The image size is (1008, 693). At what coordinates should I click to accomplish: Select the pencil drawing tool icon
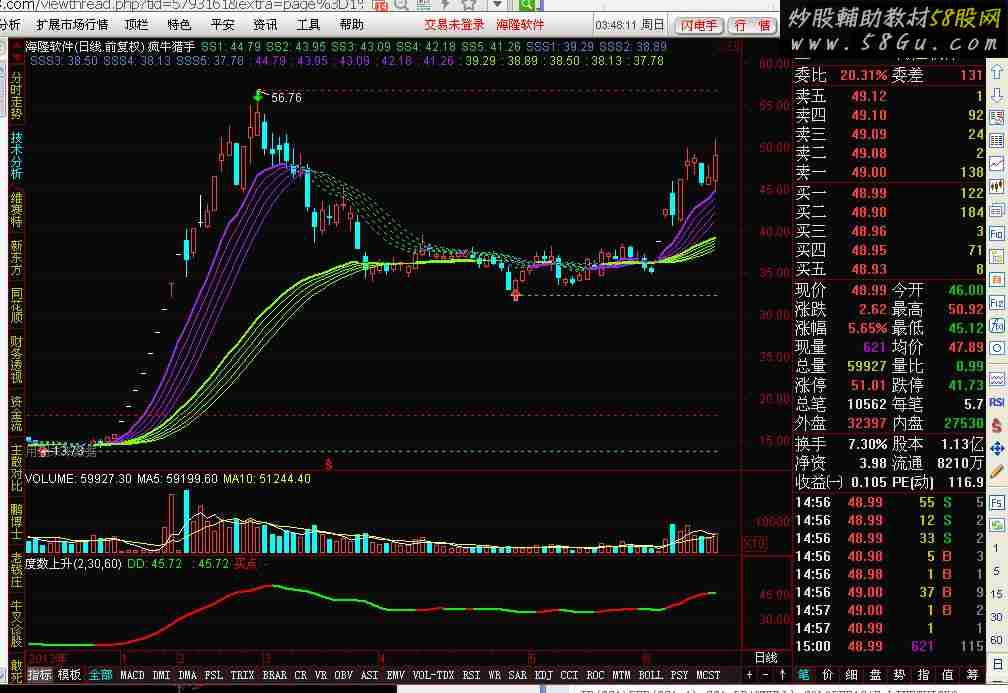point(996,471)
